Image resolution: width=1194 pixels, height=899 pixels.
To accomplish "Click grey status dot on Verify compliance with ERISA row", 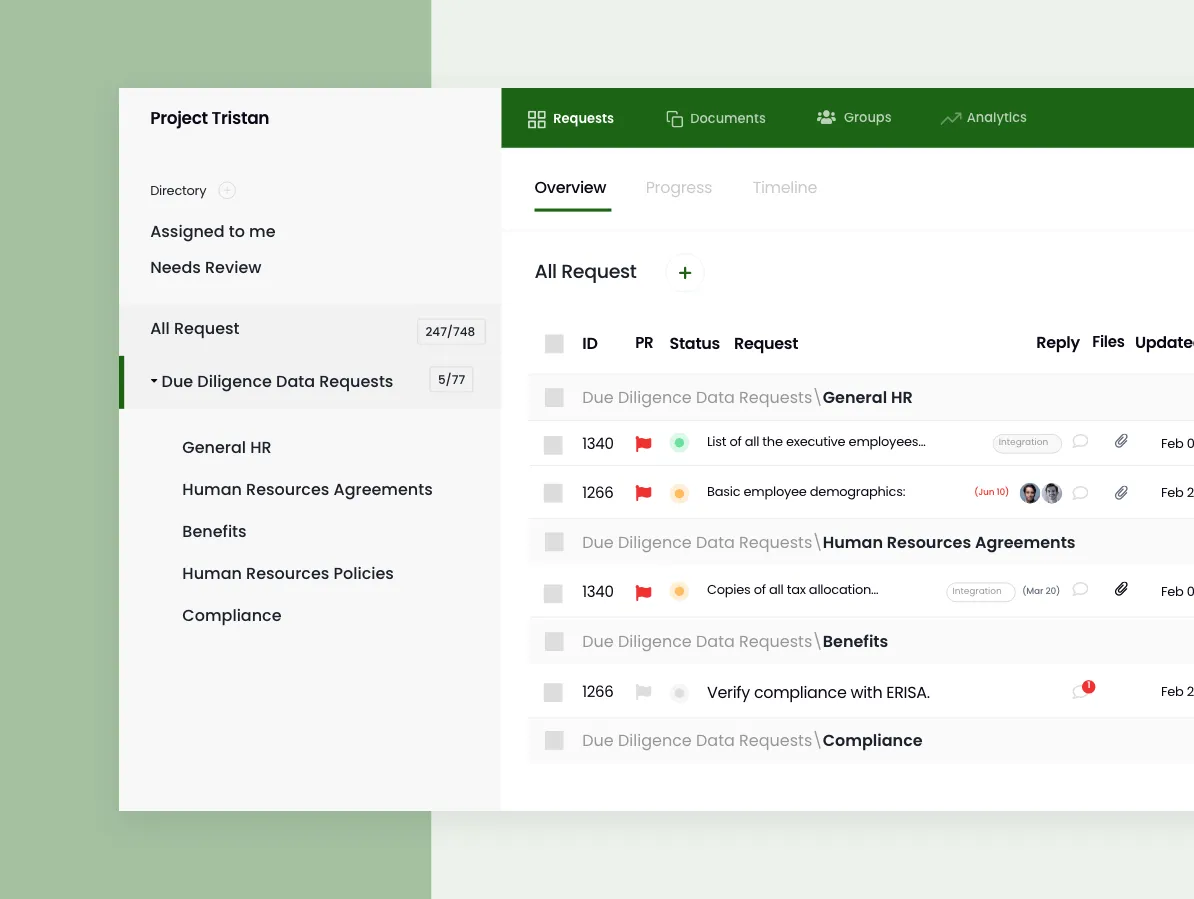I will (679, 693).
